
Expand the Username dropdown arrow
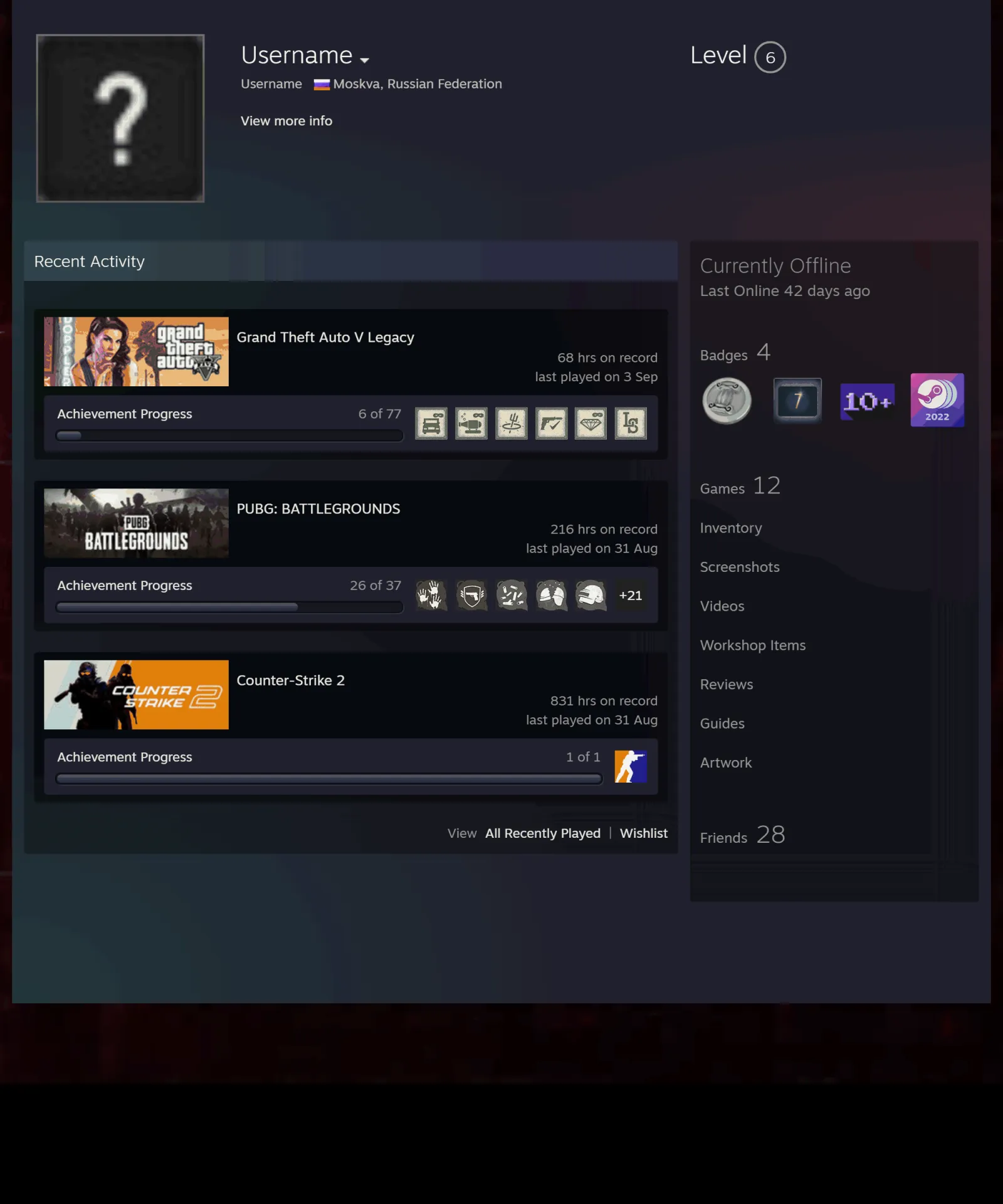pyautogui.click(x=364, y=60)
